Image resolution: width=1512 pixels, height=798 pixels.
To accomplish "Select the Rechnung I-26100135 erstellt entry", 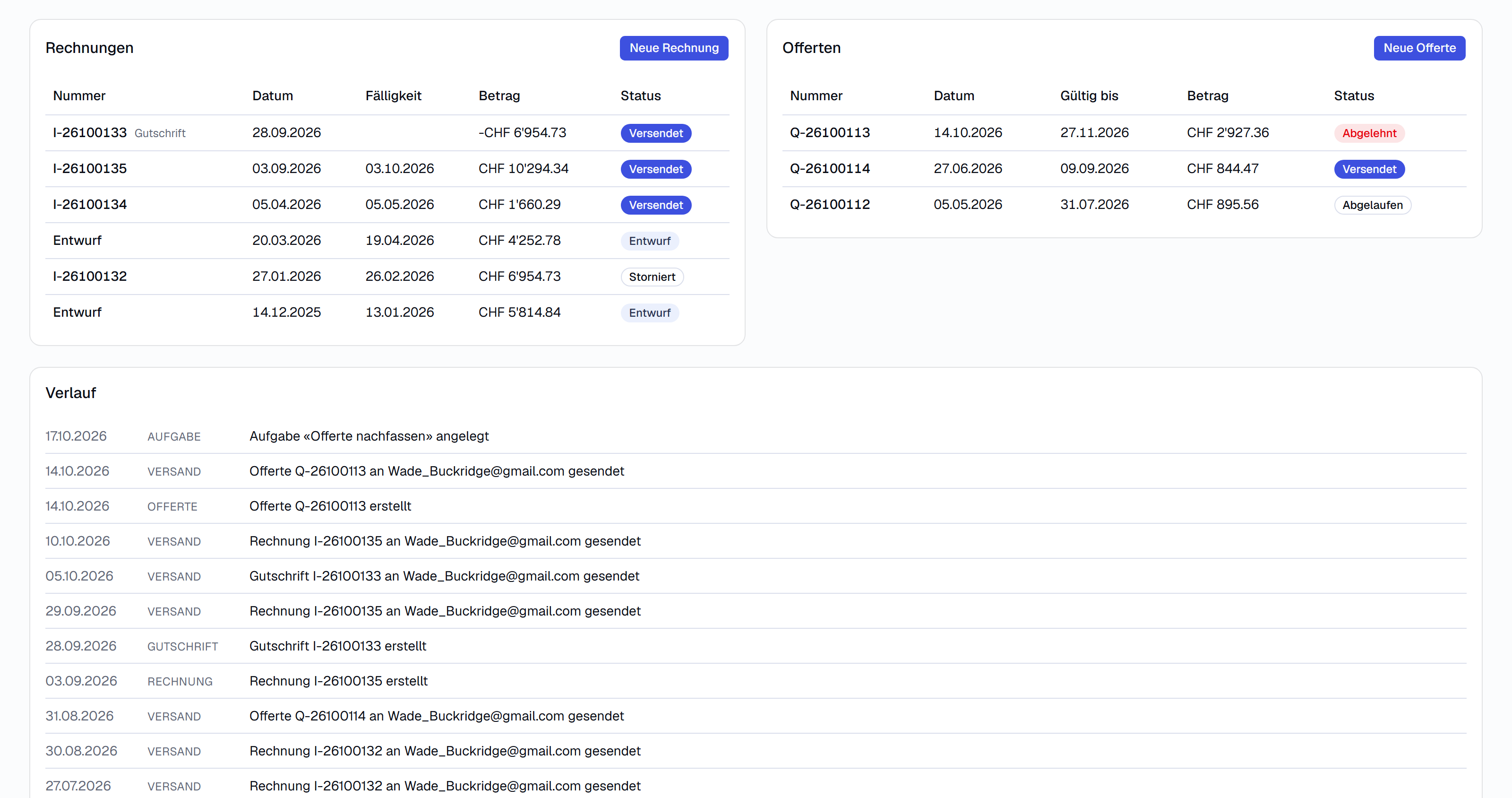I will click(756, 681).
